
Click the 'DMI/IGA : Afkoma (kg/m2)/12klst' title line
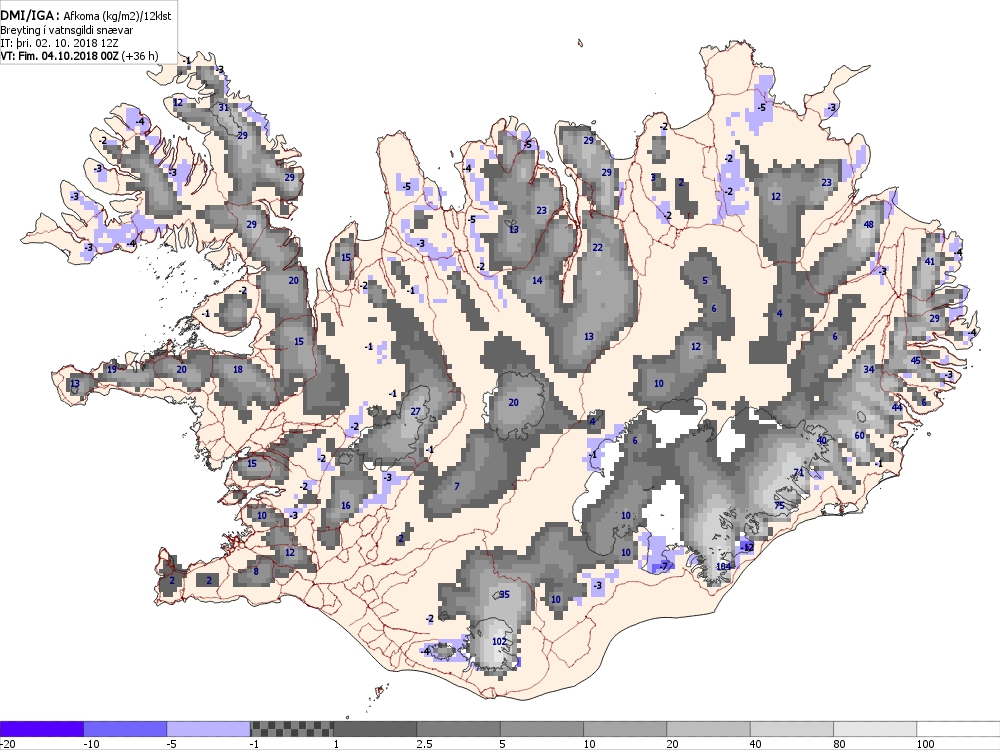click(x=86, y=16)
